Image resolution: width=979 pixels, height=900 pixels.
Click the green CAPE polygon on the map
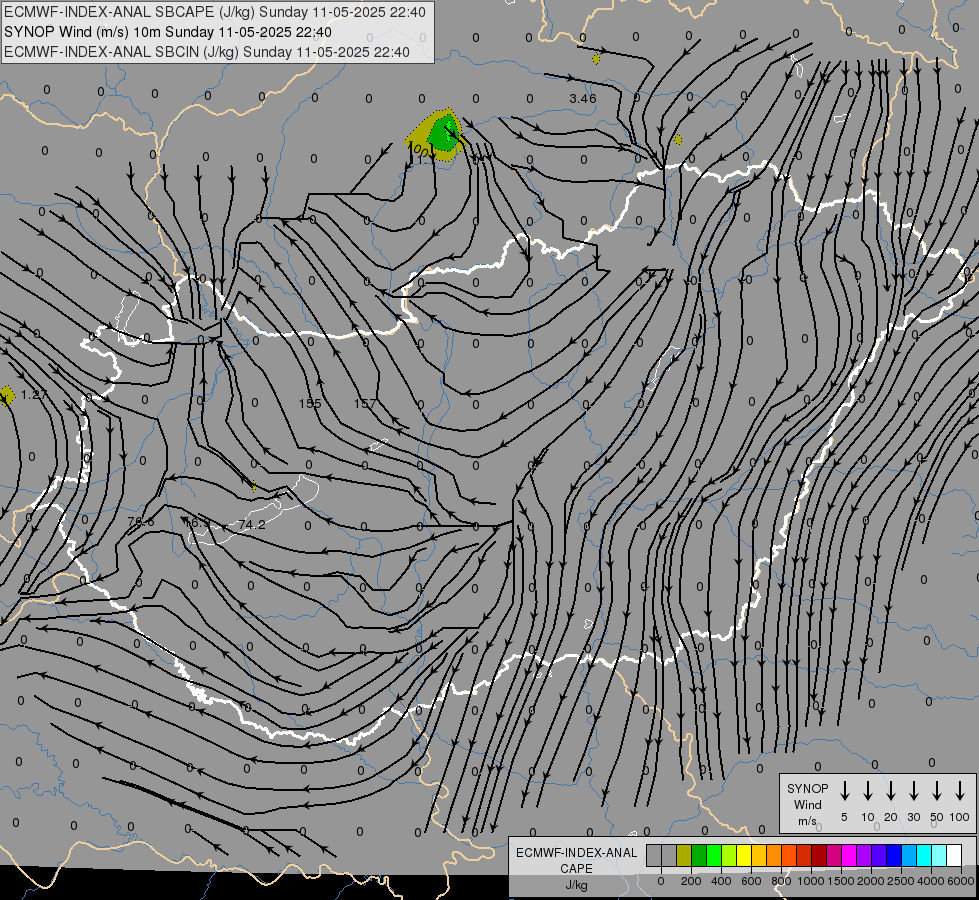[445, 134]
